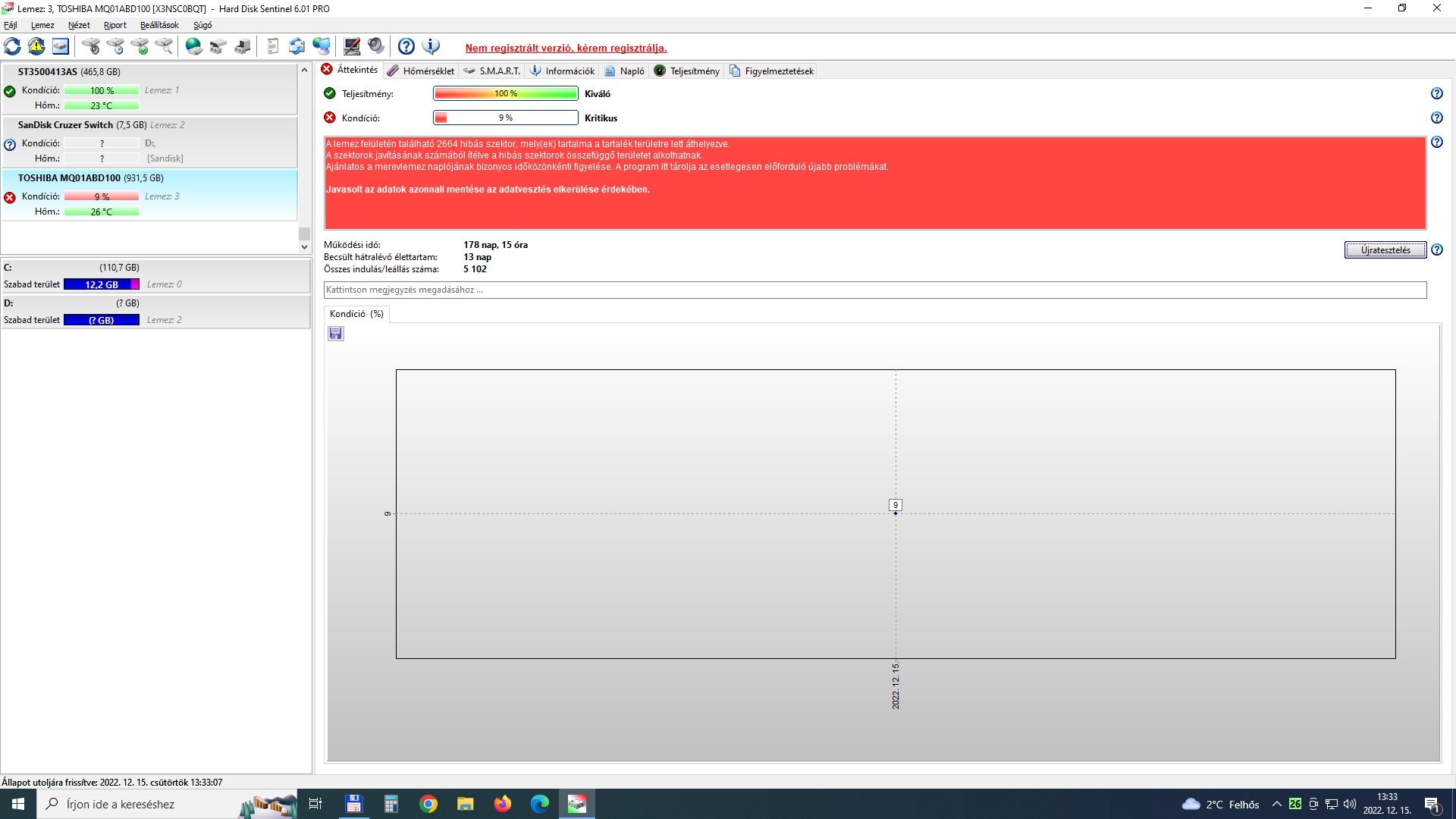
Task: Select the D: partition entry
Action: tap(155, 312)
